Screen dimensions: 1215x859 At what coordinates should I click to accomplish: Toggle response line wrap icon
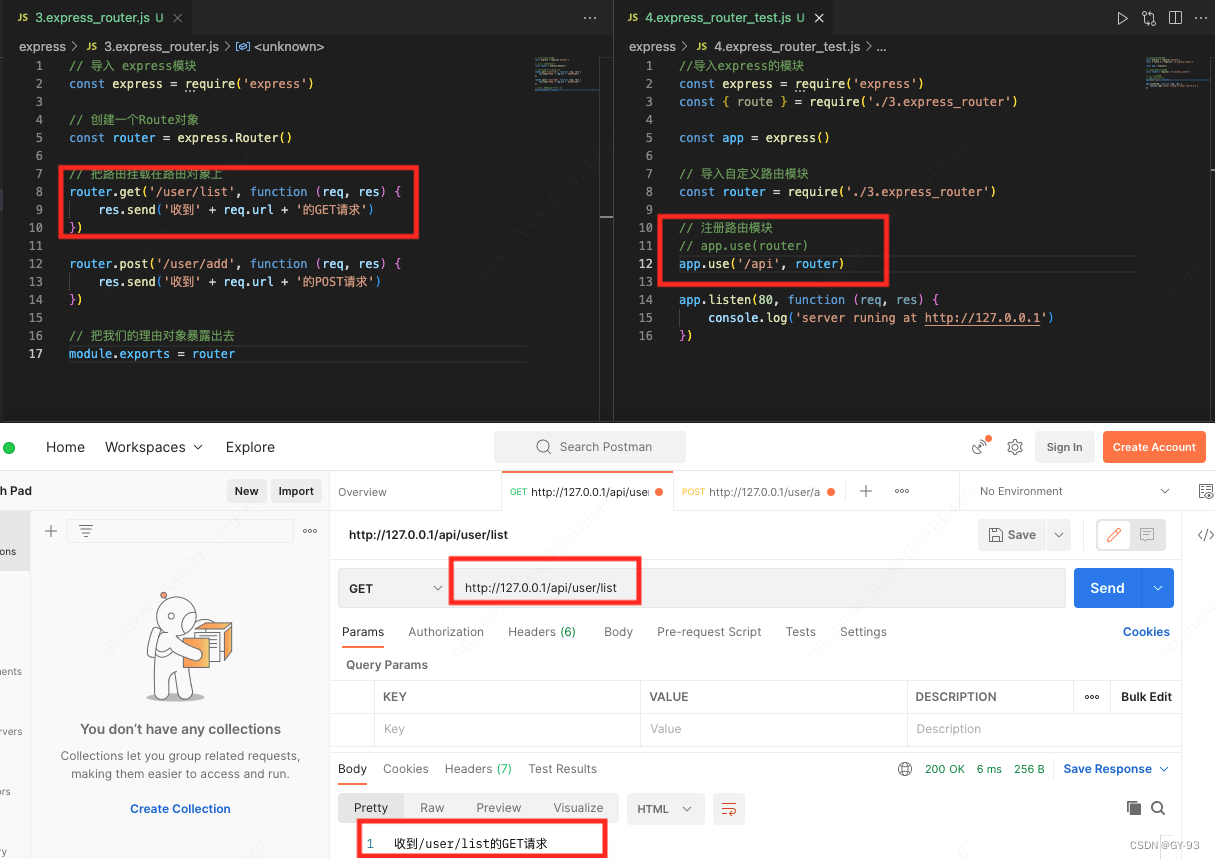tap(729, 808)
